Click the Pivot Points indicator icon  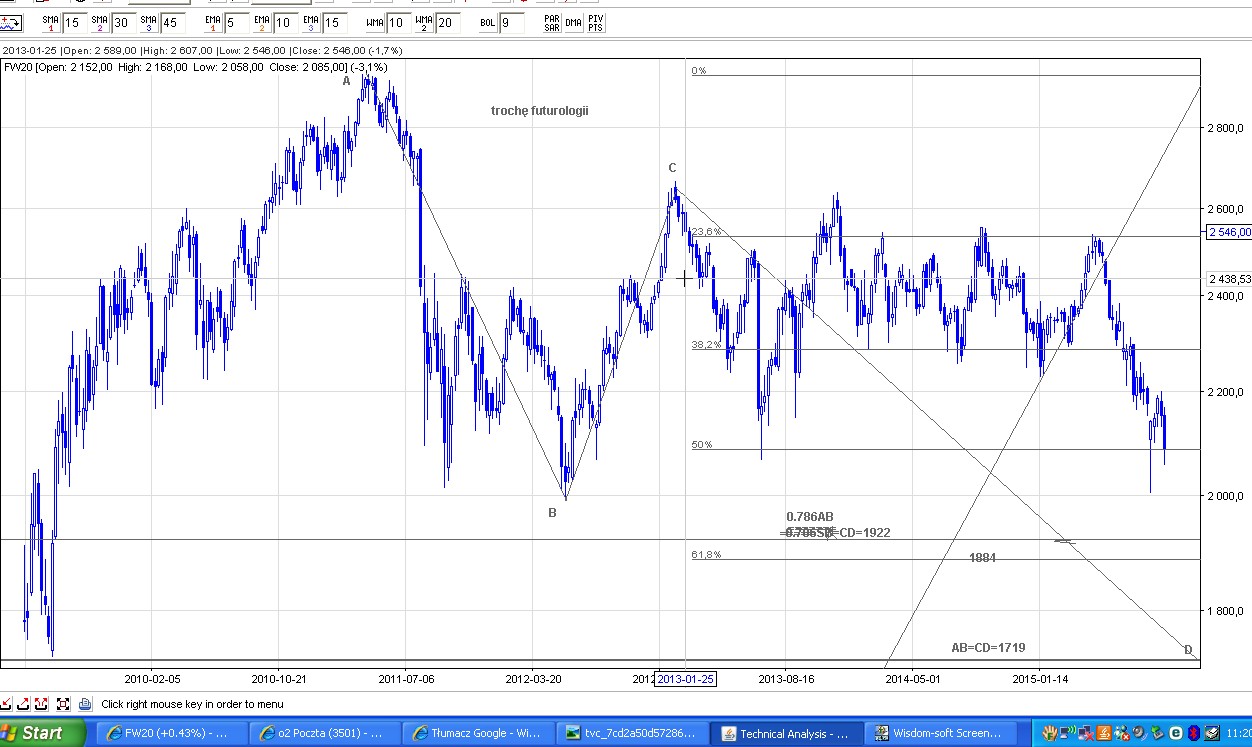pyautogui.click(x=595, y=22)
